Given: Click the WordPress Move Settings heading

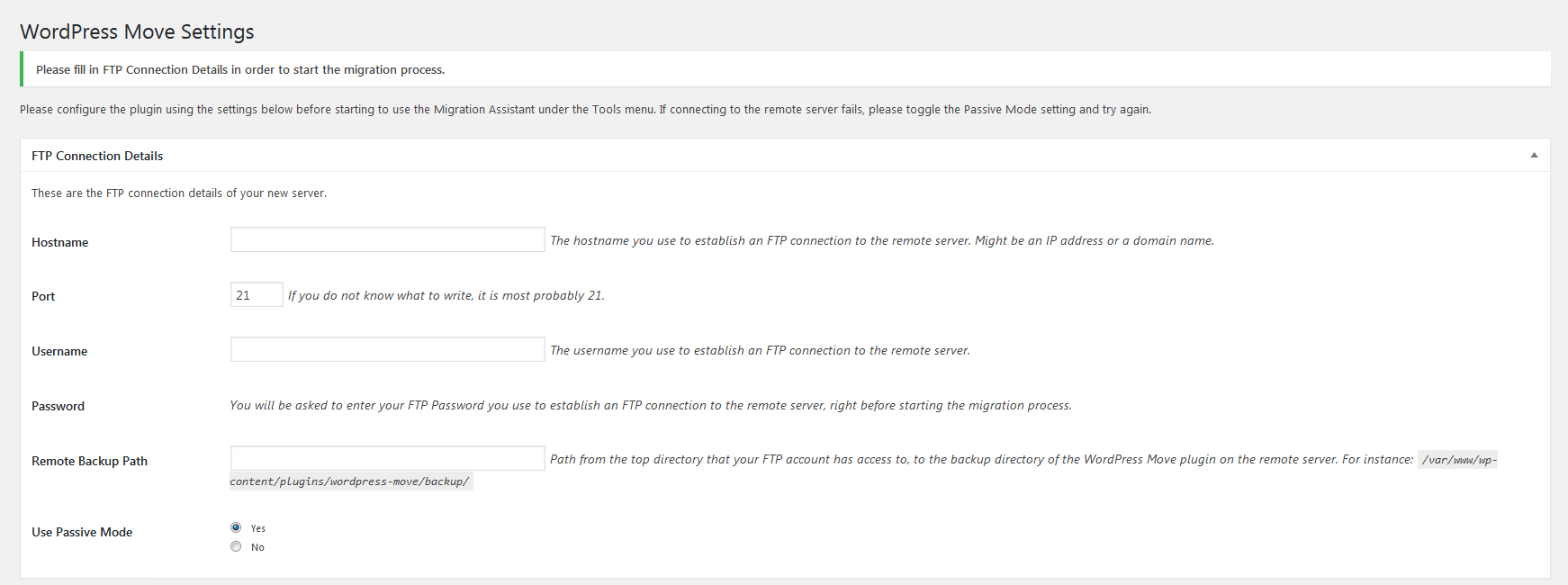Looking at the screenshot, I should click(x=137, y=31).
